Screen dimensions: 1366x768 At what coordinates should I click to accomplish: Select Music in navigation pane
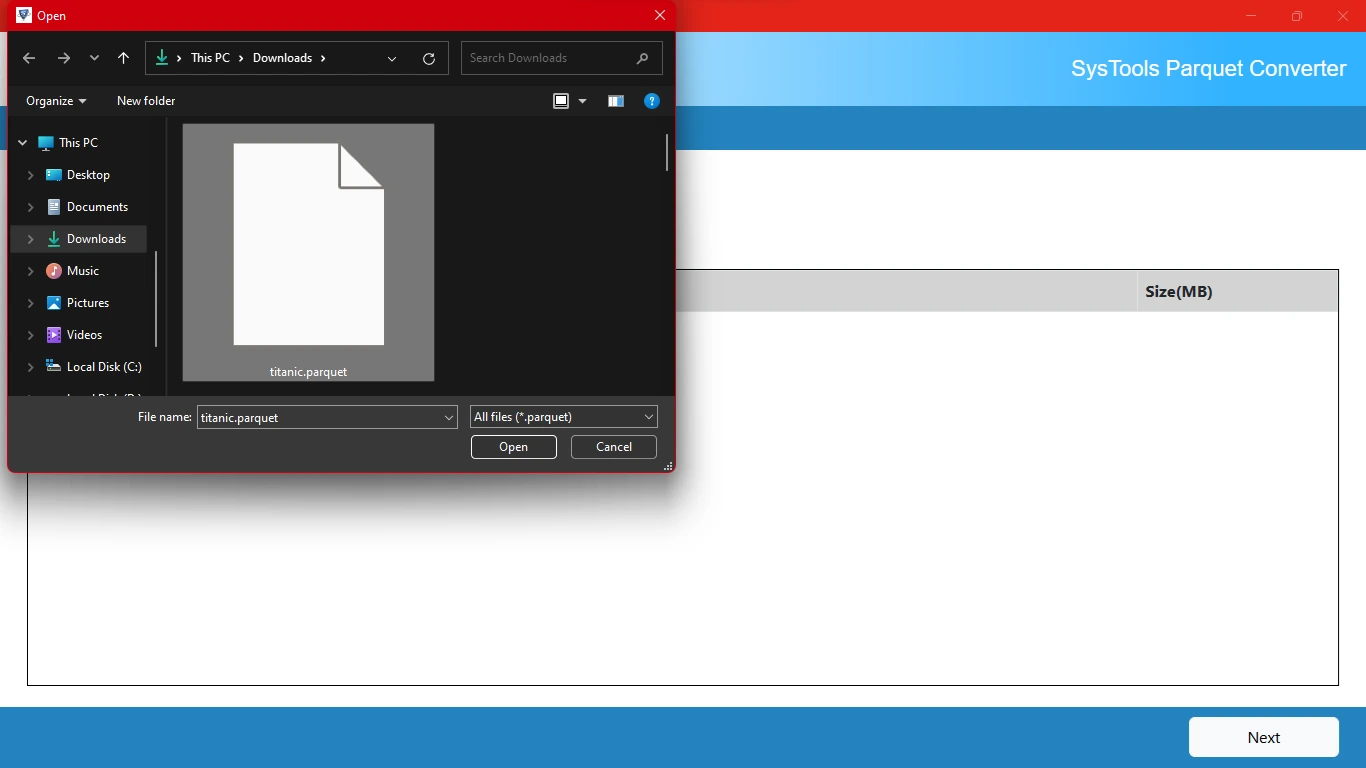(83, 271)
